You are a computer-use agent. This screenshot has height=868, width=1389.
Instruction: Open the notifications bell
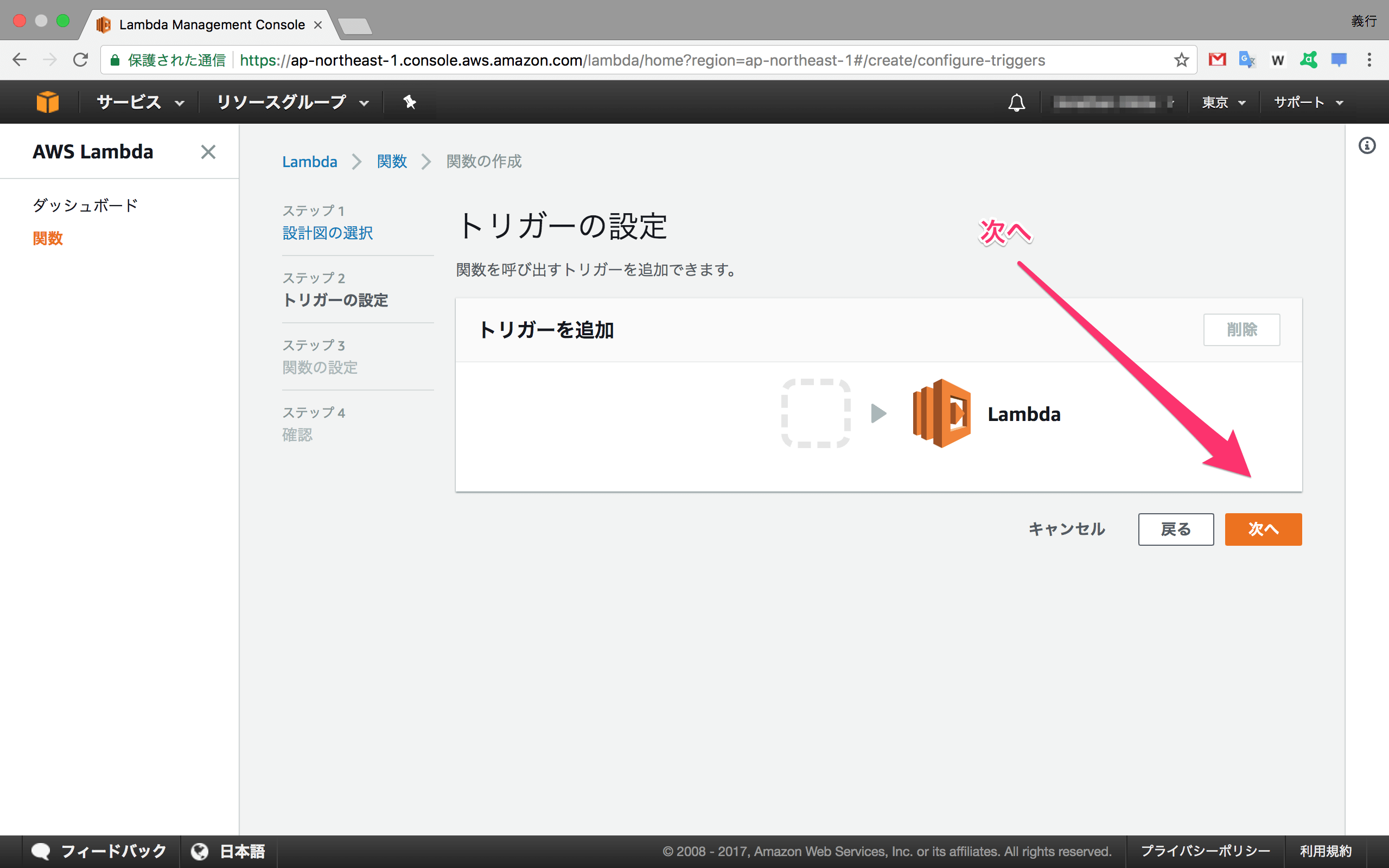click(1016, 102)
